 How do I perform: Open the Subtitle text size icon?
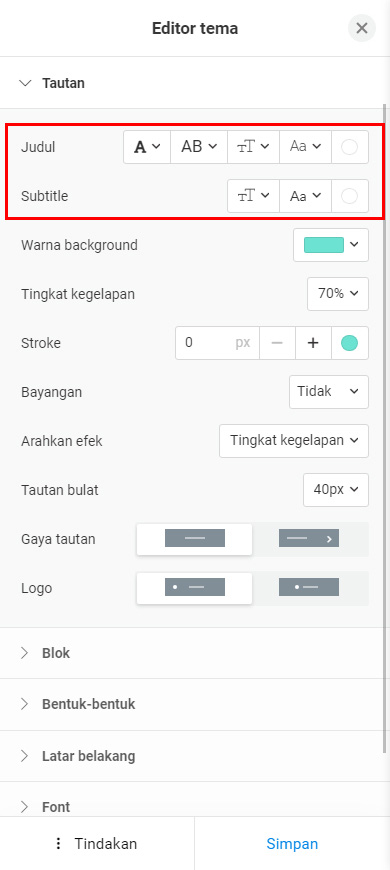(x=254, y=196)
